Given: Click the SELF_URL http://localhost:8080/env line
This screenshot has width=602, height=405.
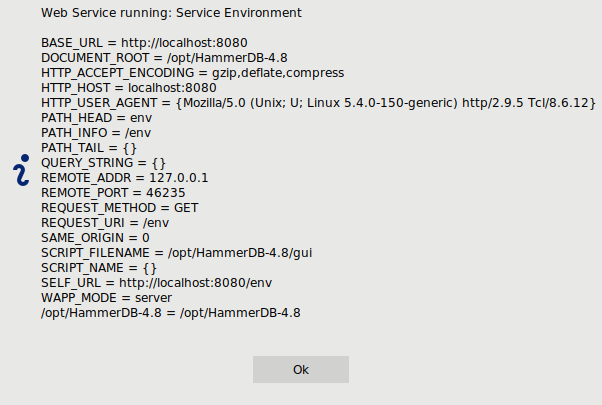Looking at the screenshot, I should coord(157,282).
